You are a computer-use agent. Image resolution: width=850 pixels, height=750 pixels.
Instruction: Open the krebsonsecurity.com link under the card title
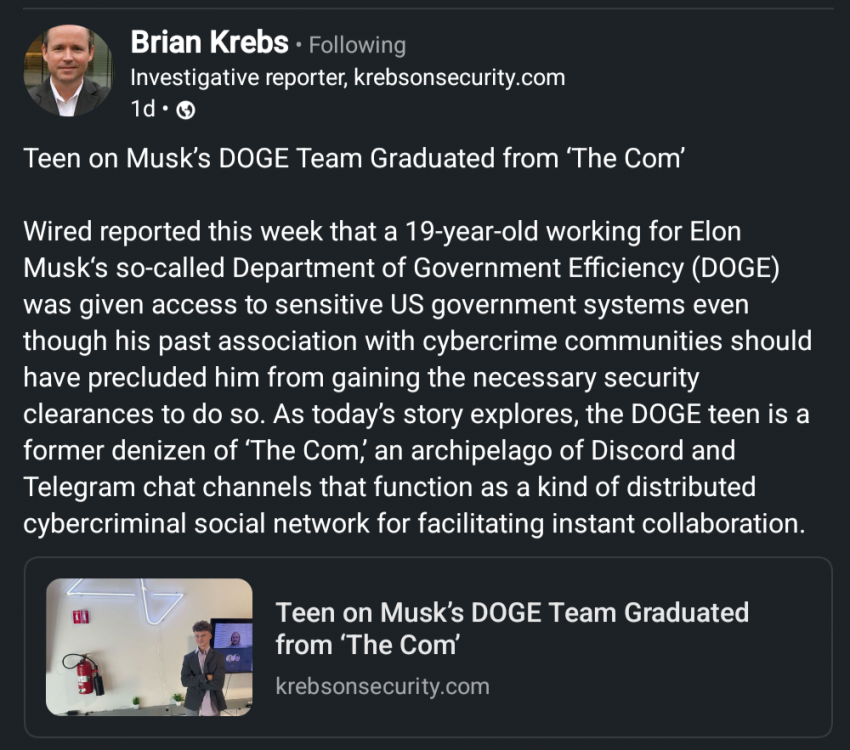(383, 686)
